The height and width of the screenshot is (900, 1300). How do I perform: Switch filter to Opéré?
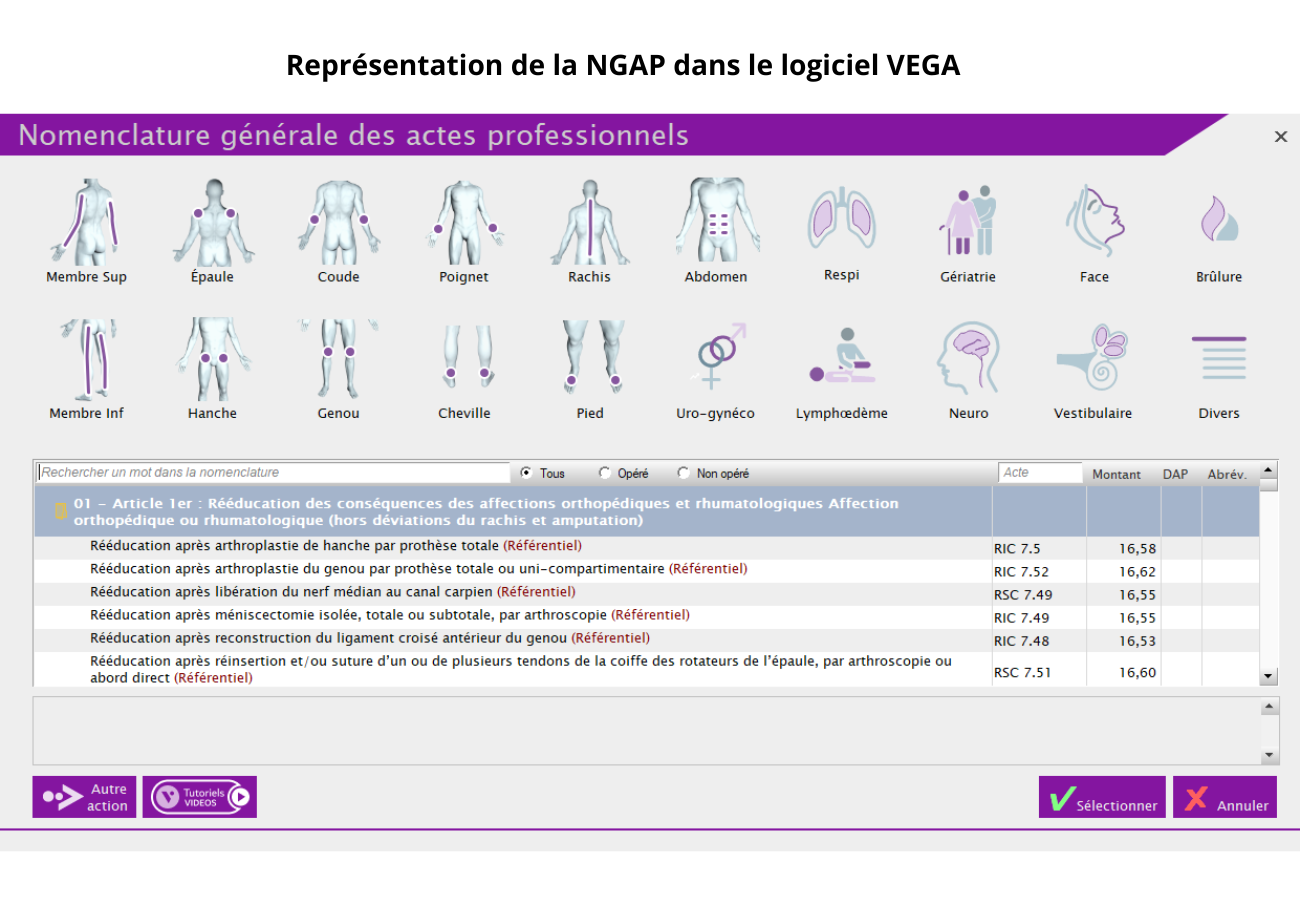(x=603, y=472)
